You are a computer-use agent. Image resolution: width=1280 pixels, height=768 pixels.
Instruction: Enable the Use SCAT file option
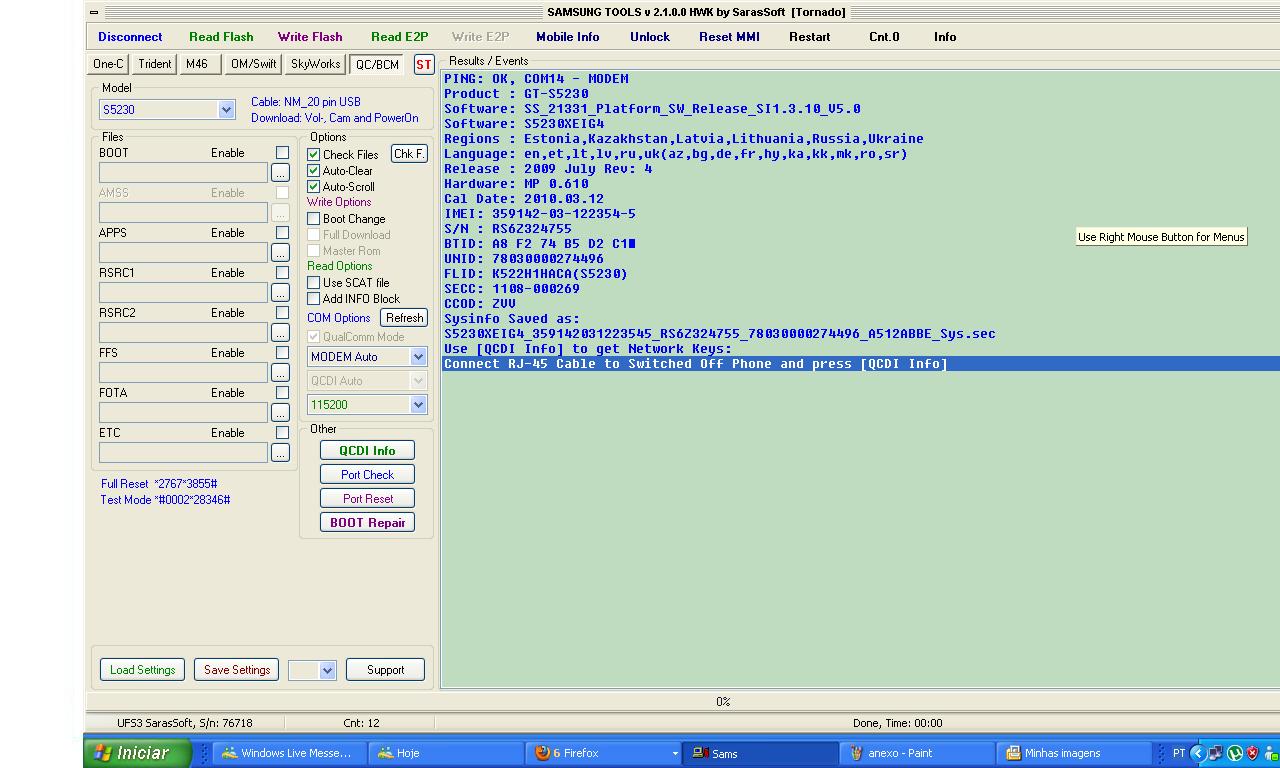point(314,283)
